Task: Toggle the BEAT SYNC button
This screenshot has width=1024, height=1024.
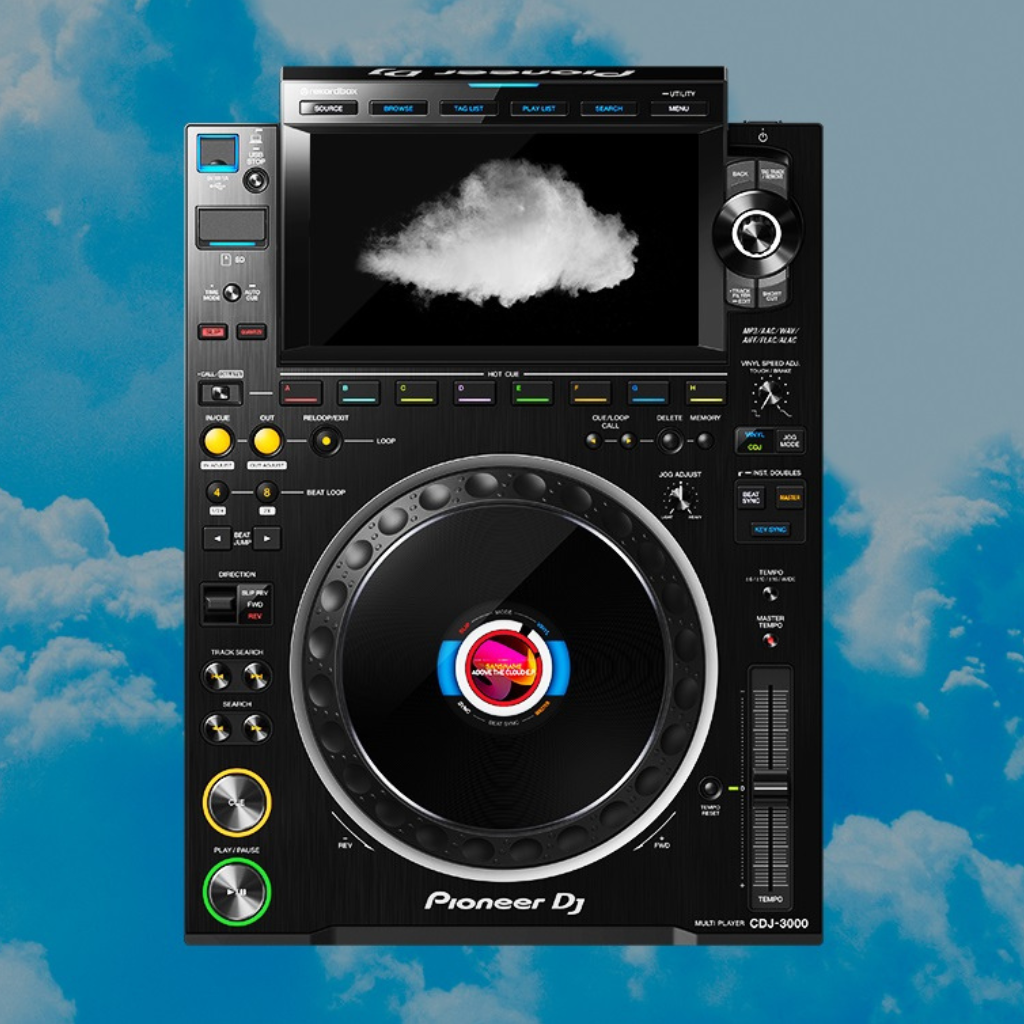Action: tap(751, 498)
